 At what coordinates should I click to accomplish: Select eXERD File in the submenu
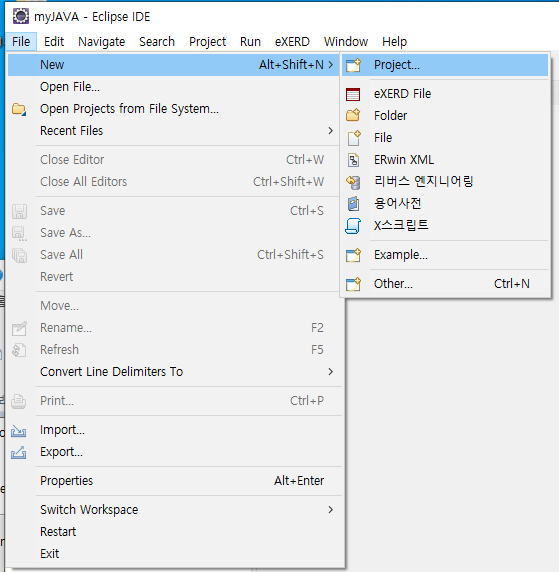click(445, 94)
